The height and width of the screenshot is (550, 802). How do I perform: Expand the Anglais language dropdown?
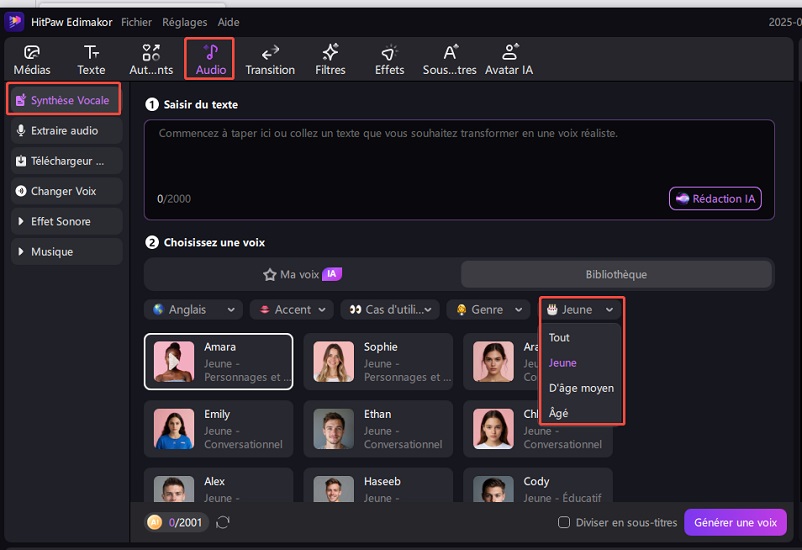pos(194,310)
